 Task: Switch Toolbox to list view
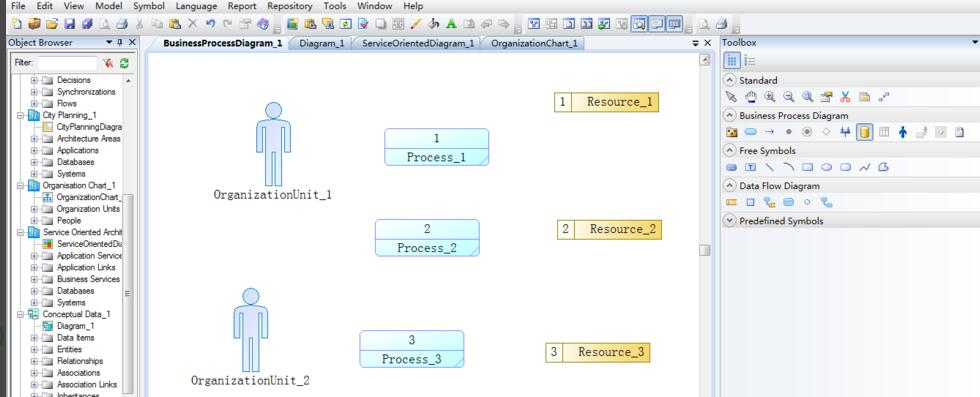tap(750, 61)
